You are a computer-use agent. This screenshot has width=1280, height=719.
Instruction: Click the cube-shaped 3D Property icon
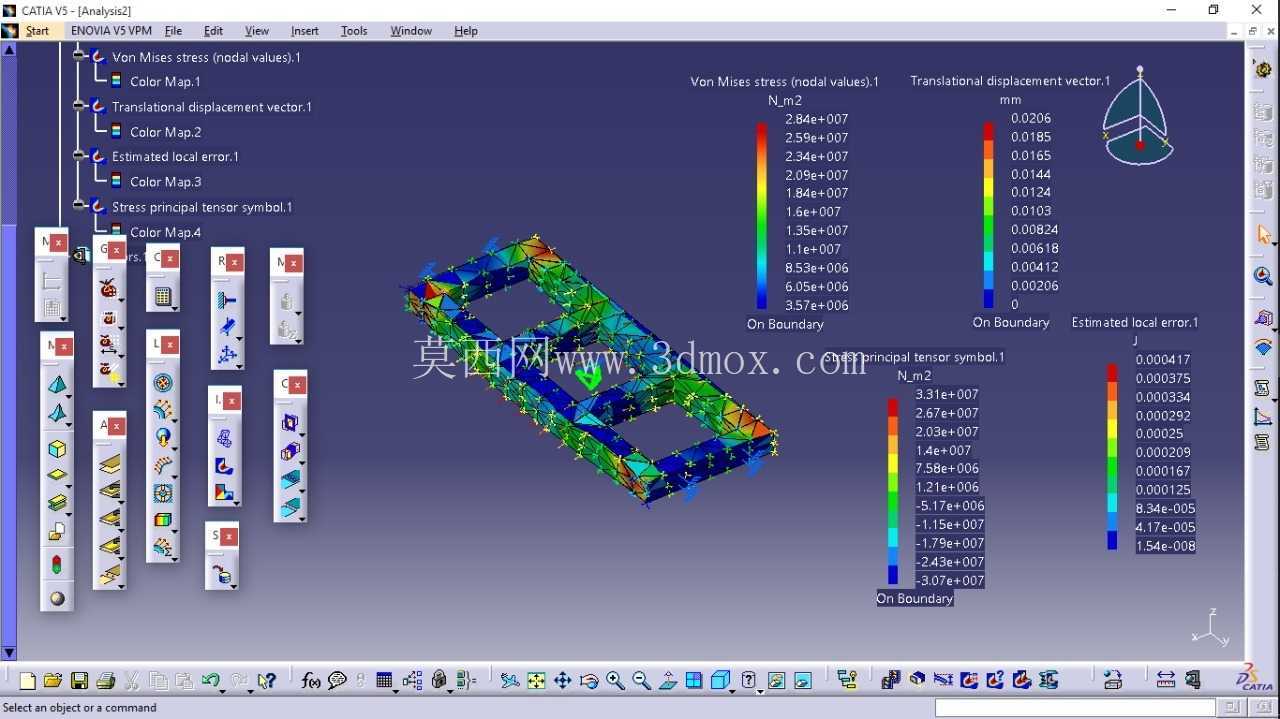(x=58, y=449)
